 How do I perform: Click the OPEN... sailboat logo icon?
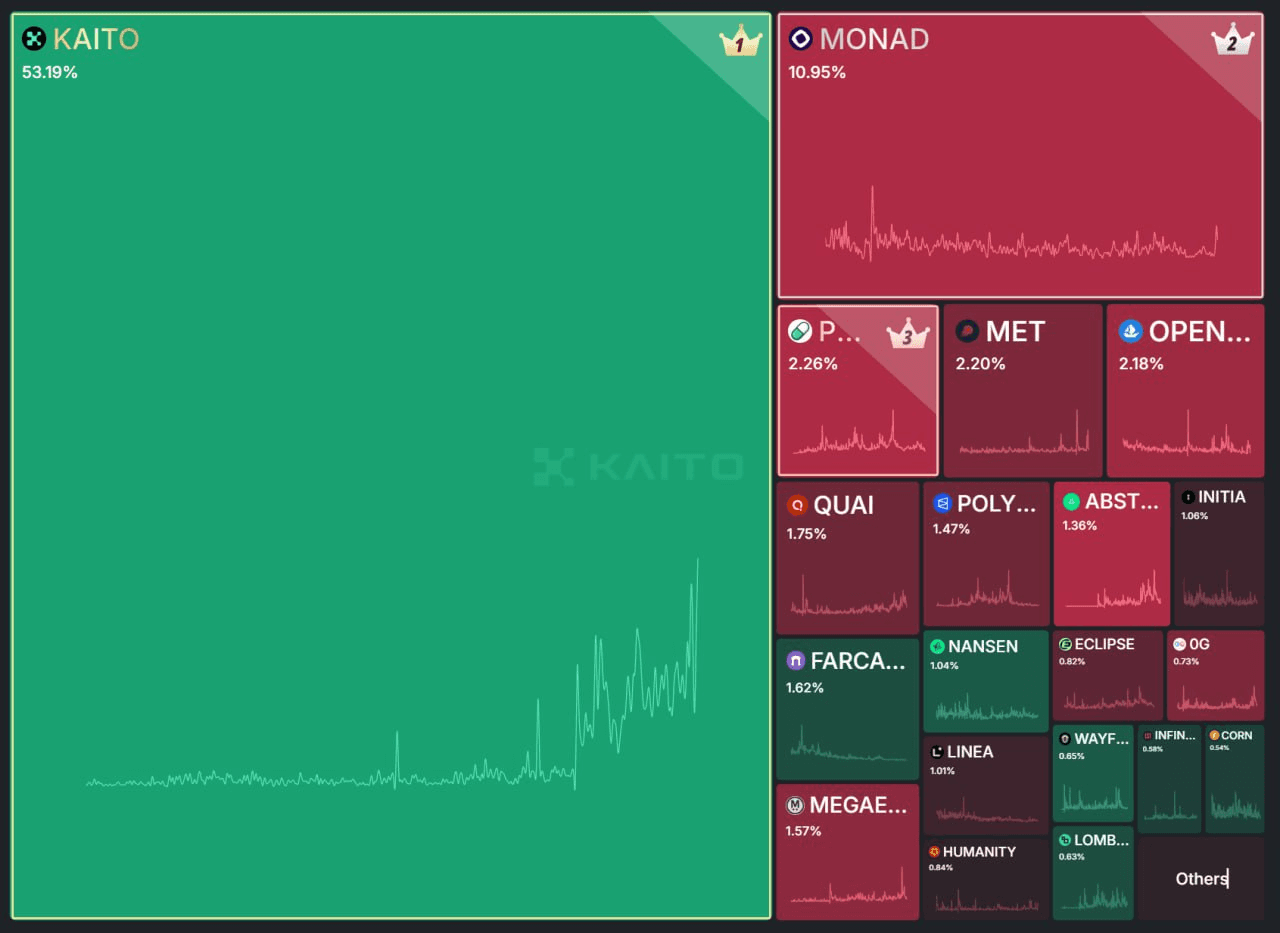1130,331
